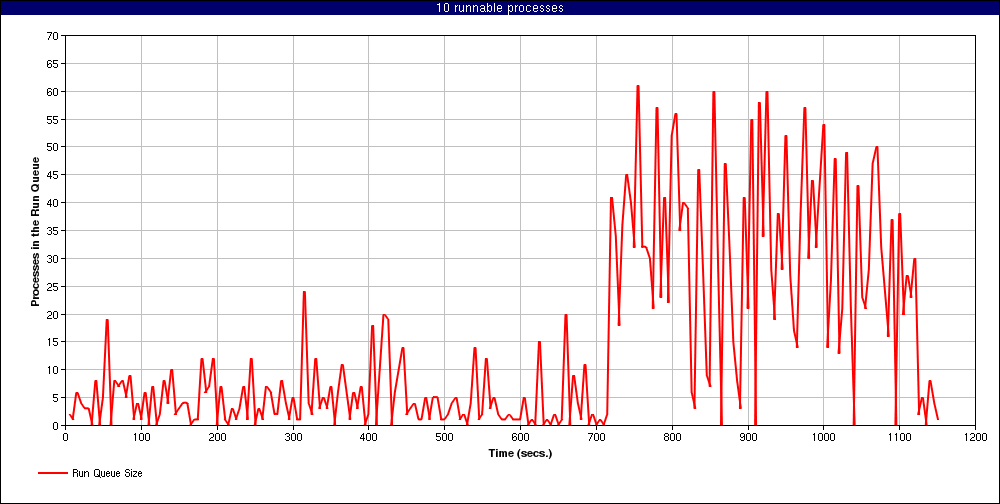Click the "Time (secs.)" axis label

click(x=520, y=454)
